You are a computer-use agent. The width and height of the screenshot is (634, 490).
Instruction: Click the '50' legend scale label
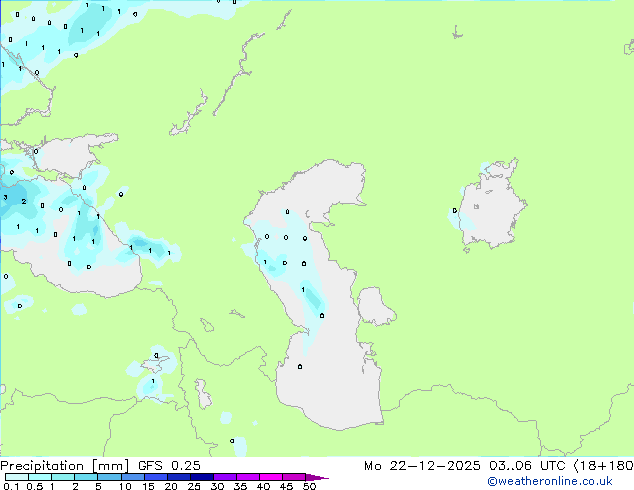pyautogui.click(x=310, y=486)
